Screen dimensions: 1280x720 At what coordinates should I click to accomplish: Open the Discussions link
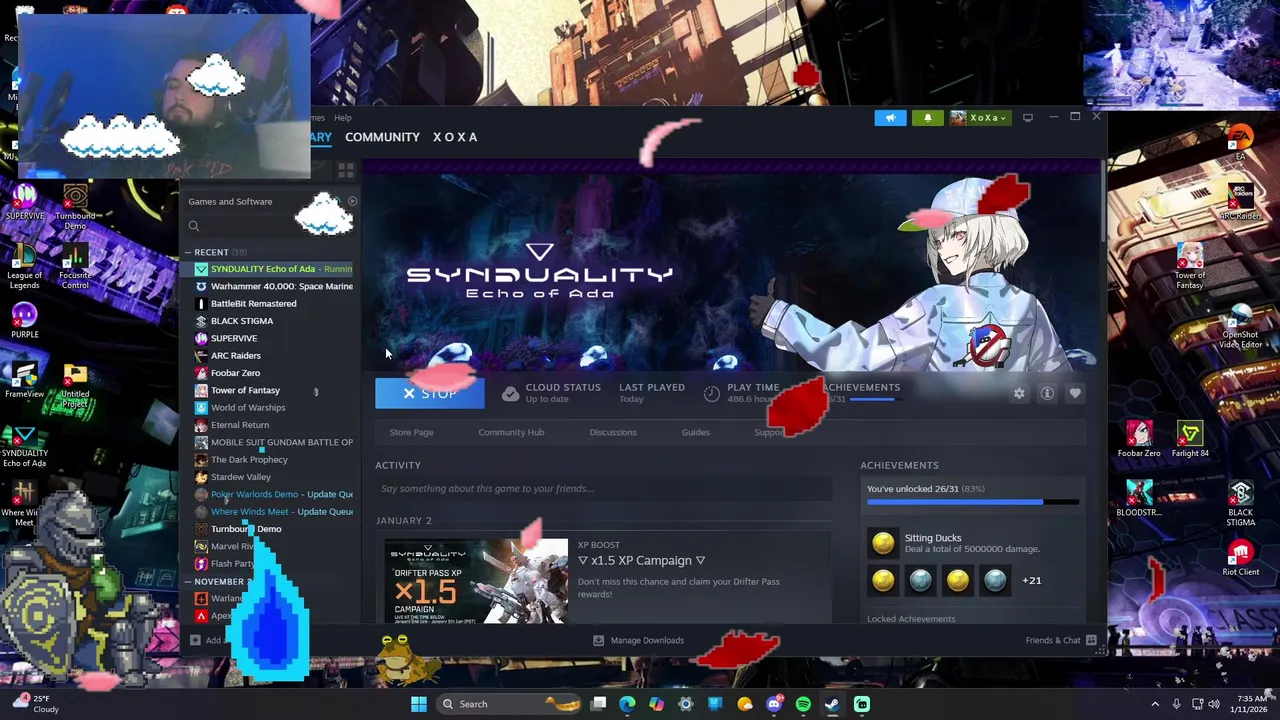(x=613, y=432)
